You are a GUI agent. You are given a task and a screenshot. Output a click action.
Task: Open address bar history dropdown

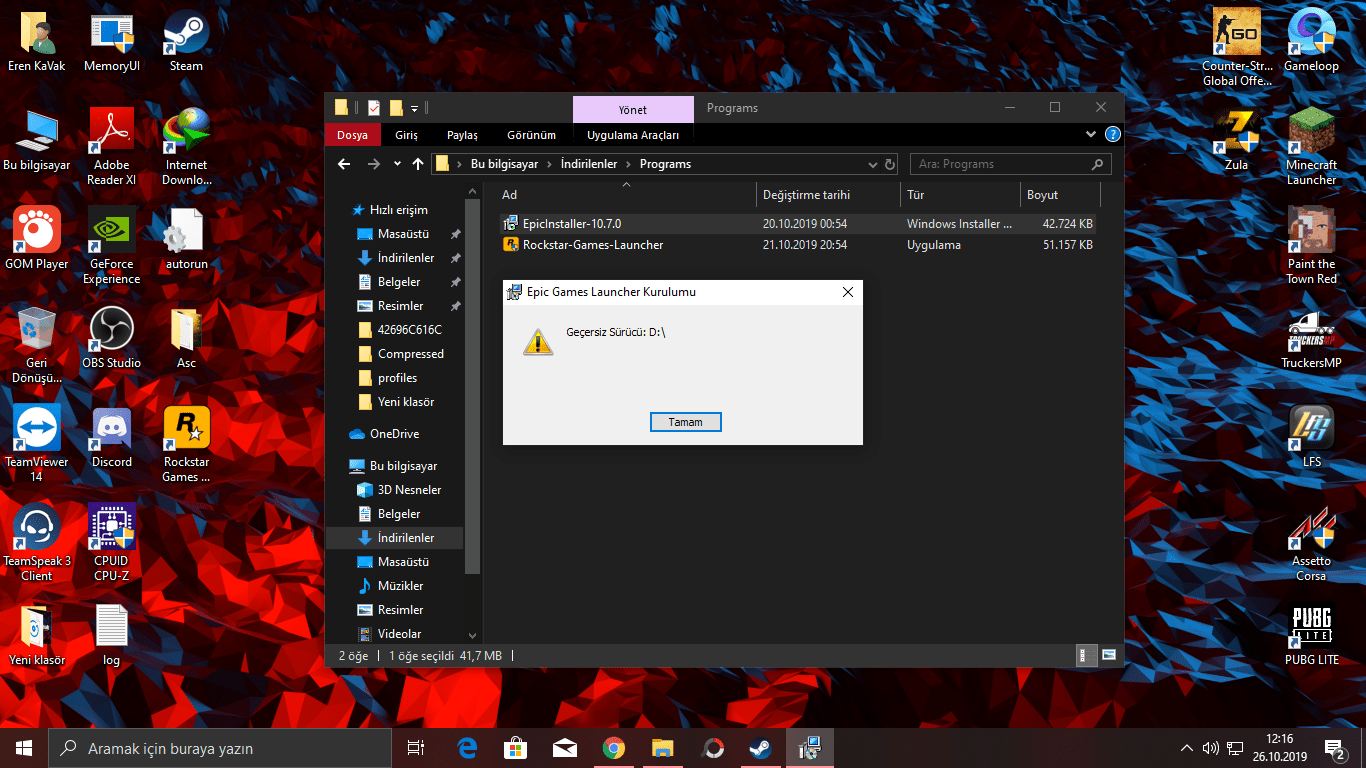point(870,164)
